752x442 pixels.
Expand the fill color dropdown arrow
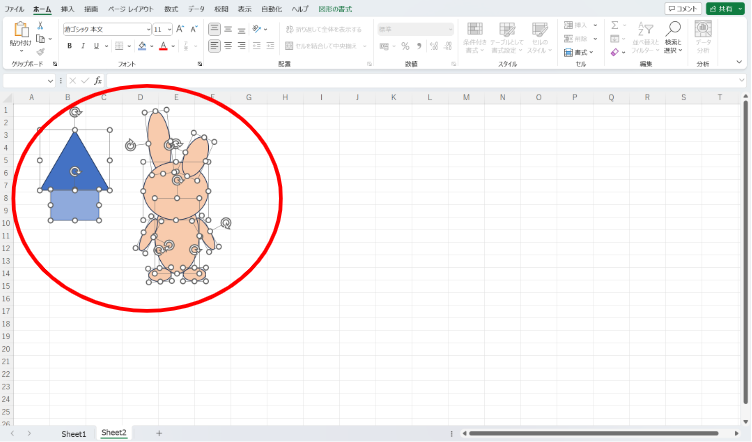[x=152, y=47]
